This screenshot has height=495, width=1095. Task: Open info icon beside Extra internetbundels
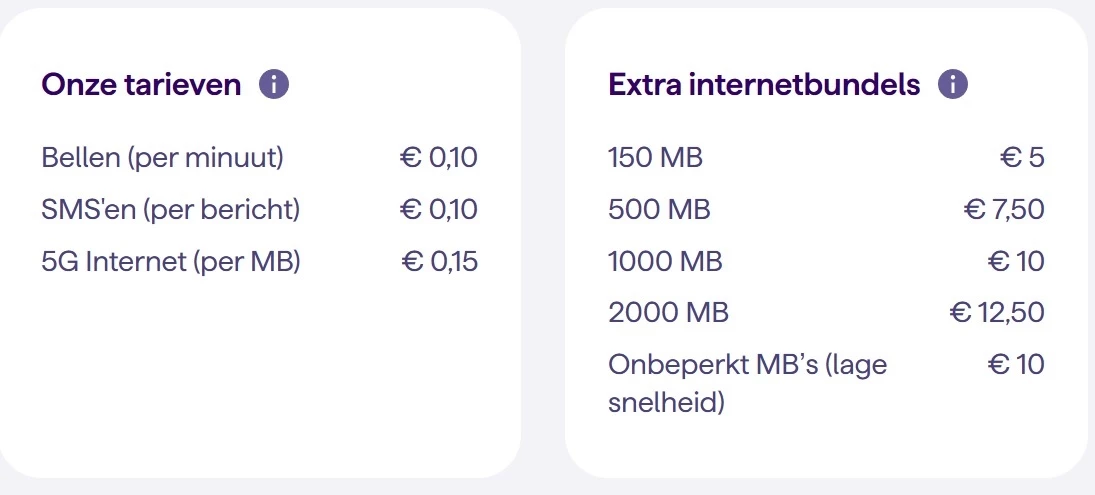[x=953, y=85]
